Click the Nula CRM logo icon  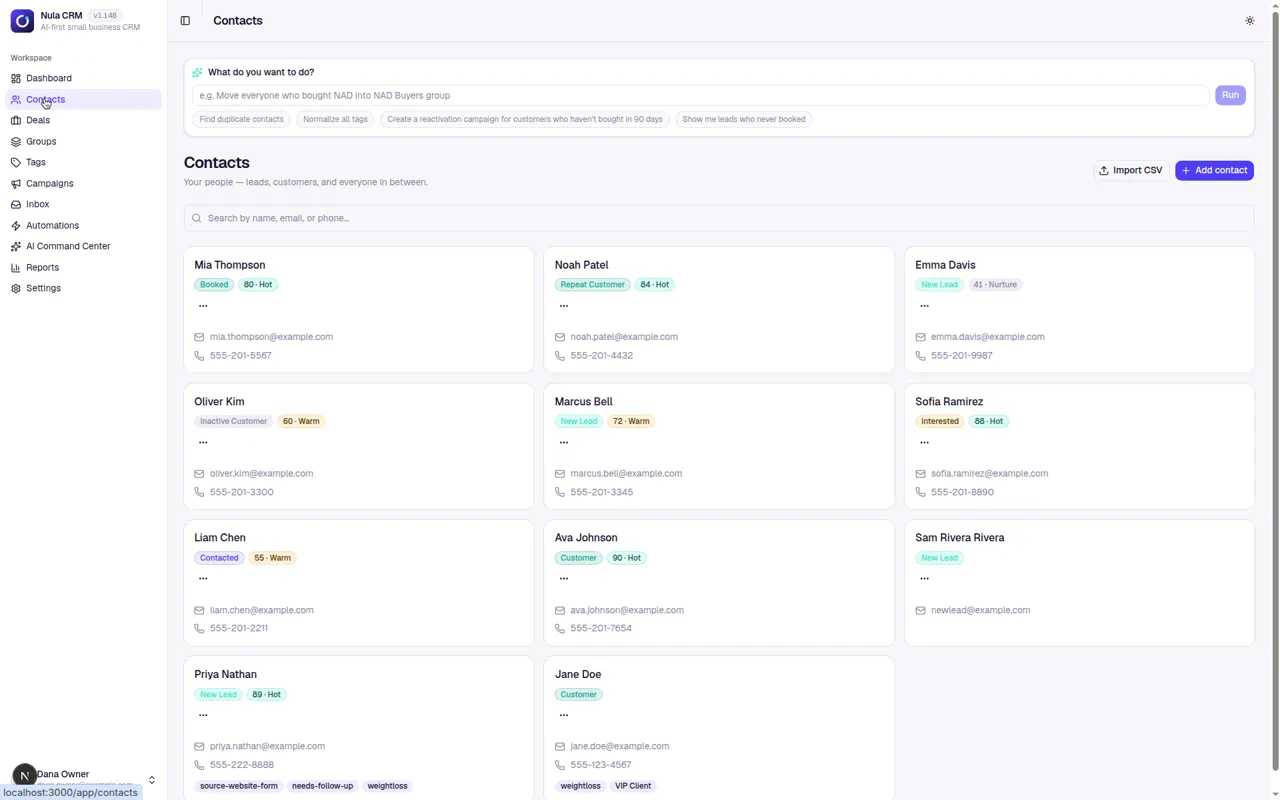click(22, 20)
